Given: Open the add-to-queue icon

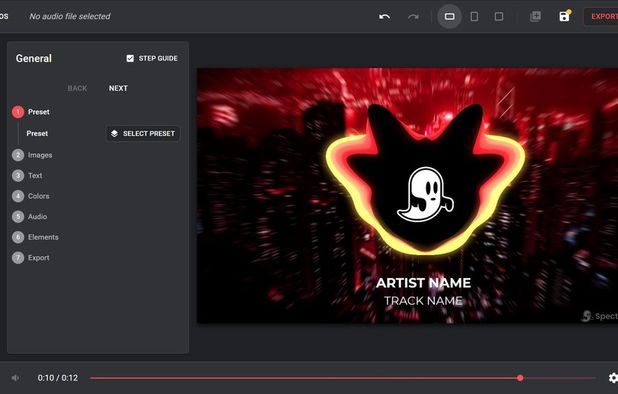Looking at the screenshot, I should (x=535, y=16).
